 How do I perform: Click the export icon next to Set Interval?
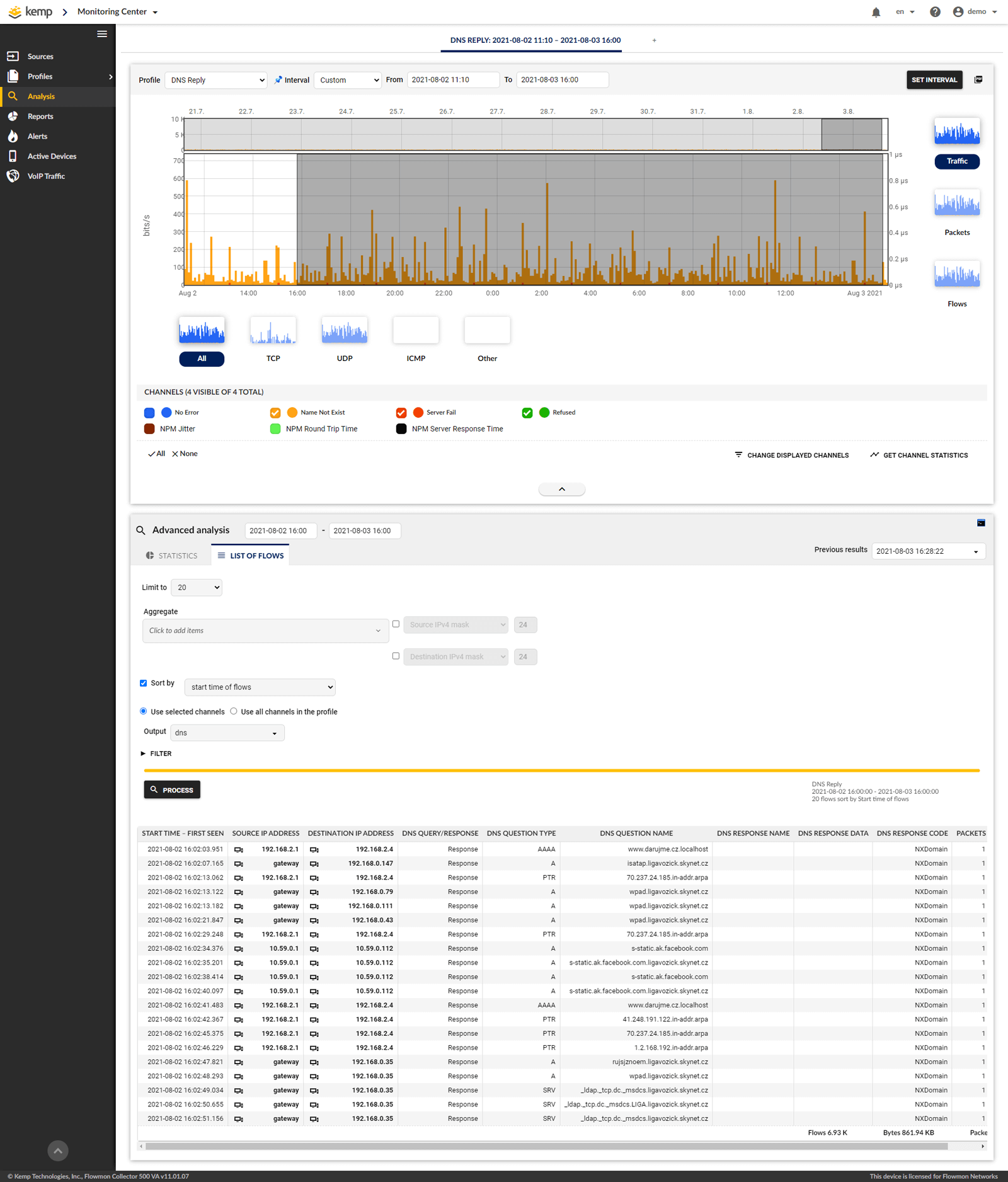[x=978, y=80]
